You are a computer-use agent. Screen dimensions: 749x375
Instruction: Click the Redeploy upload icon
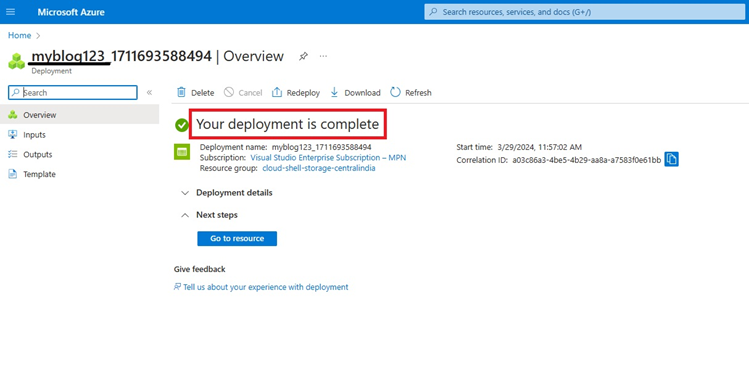[277, 92]
